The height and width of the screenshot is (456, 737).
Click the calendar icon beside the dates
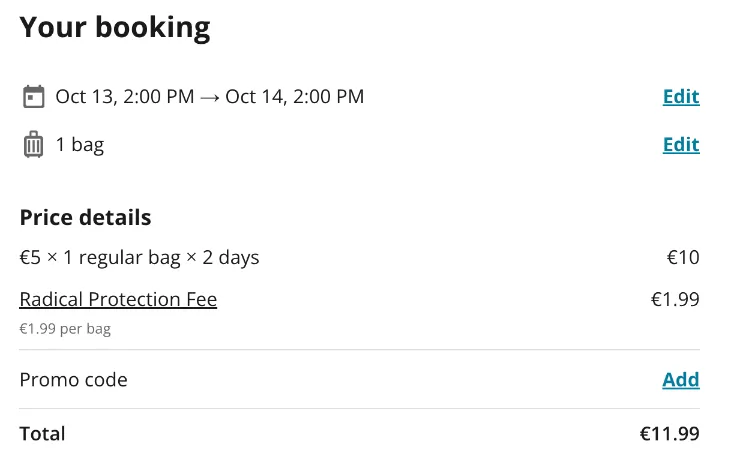tap(33, 97)
